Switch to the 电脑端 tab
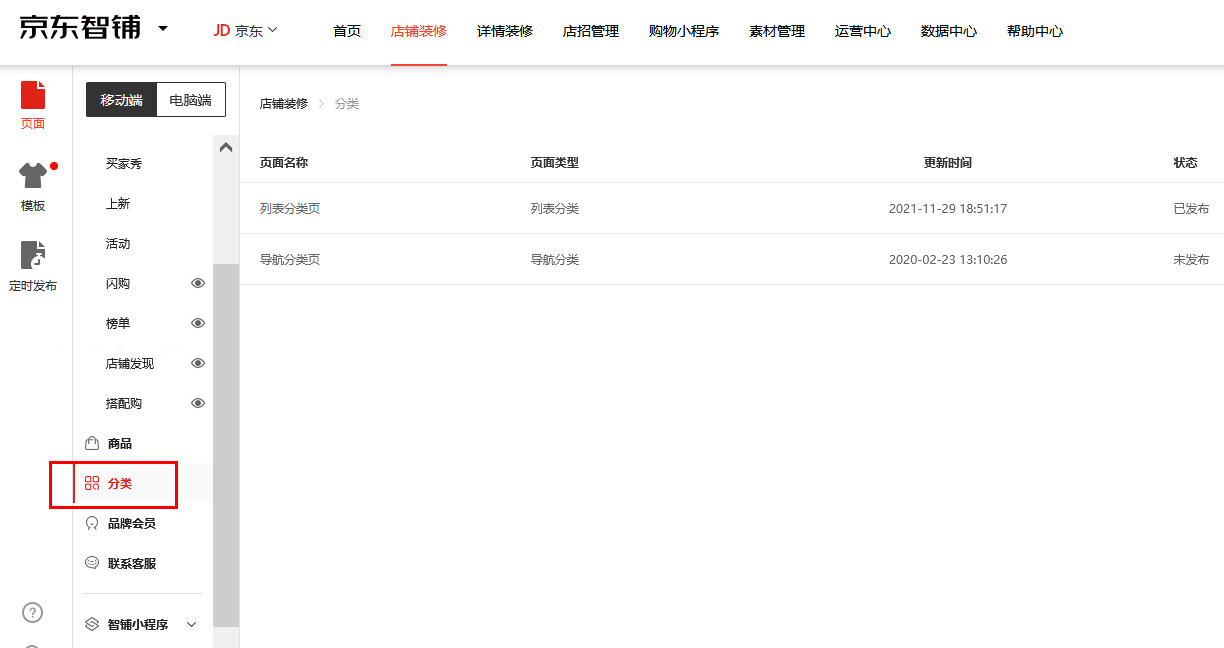1224x648 pixels. (191, 99)
